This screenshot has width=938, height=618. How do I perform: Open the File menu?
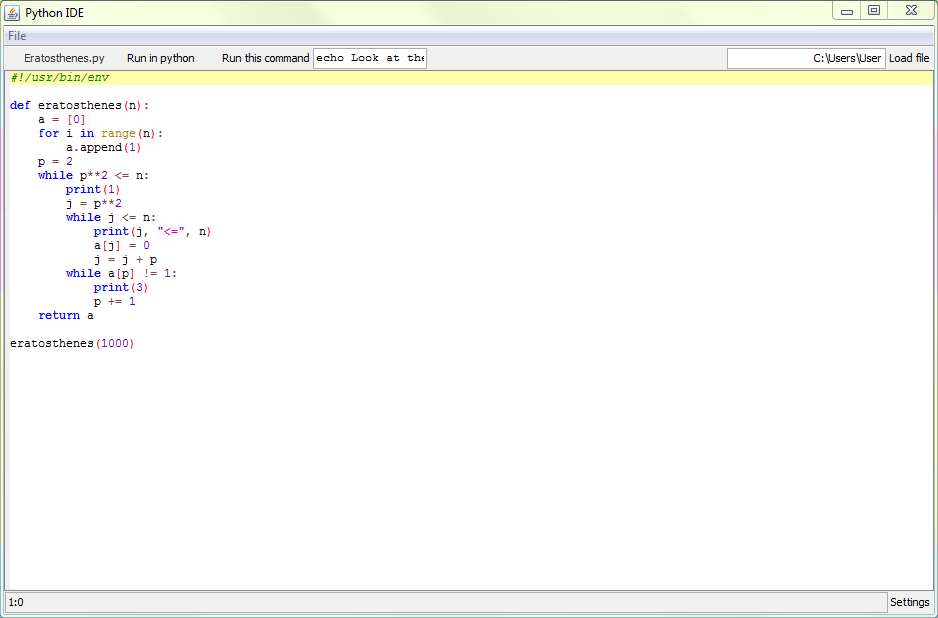tap(17, 36)
